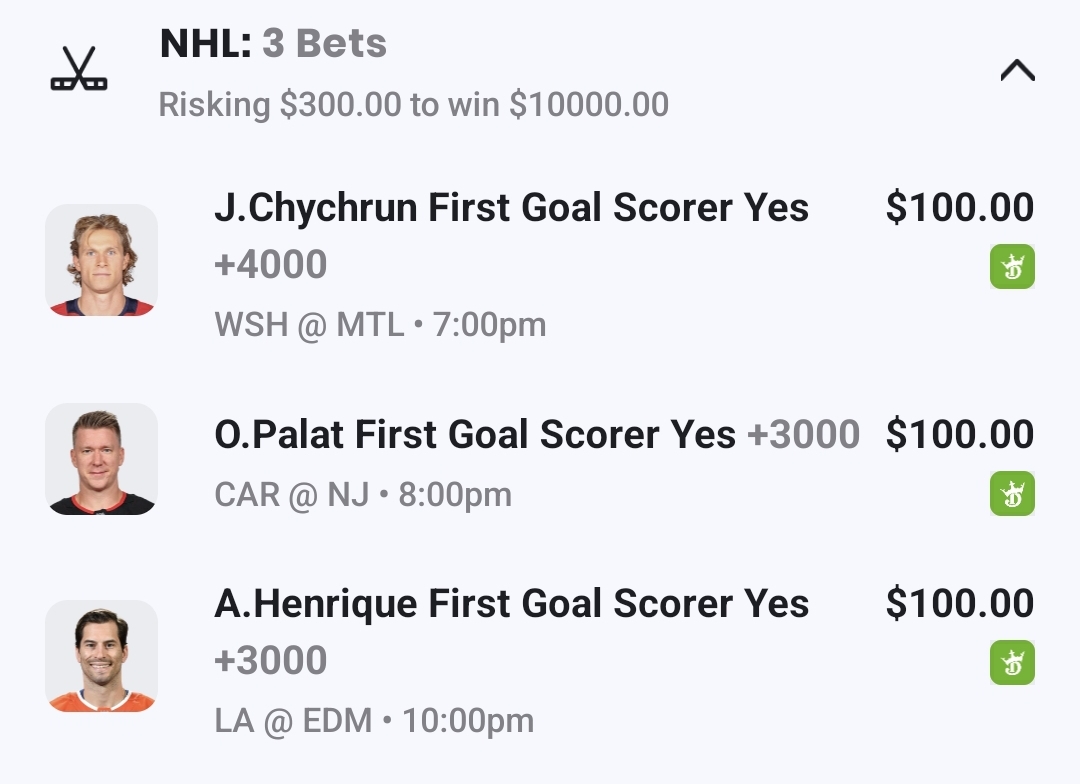Click the "NHL: 3 Bets" header title
The width and height of the screenshot is (1080, 784).
coord(273,44)
